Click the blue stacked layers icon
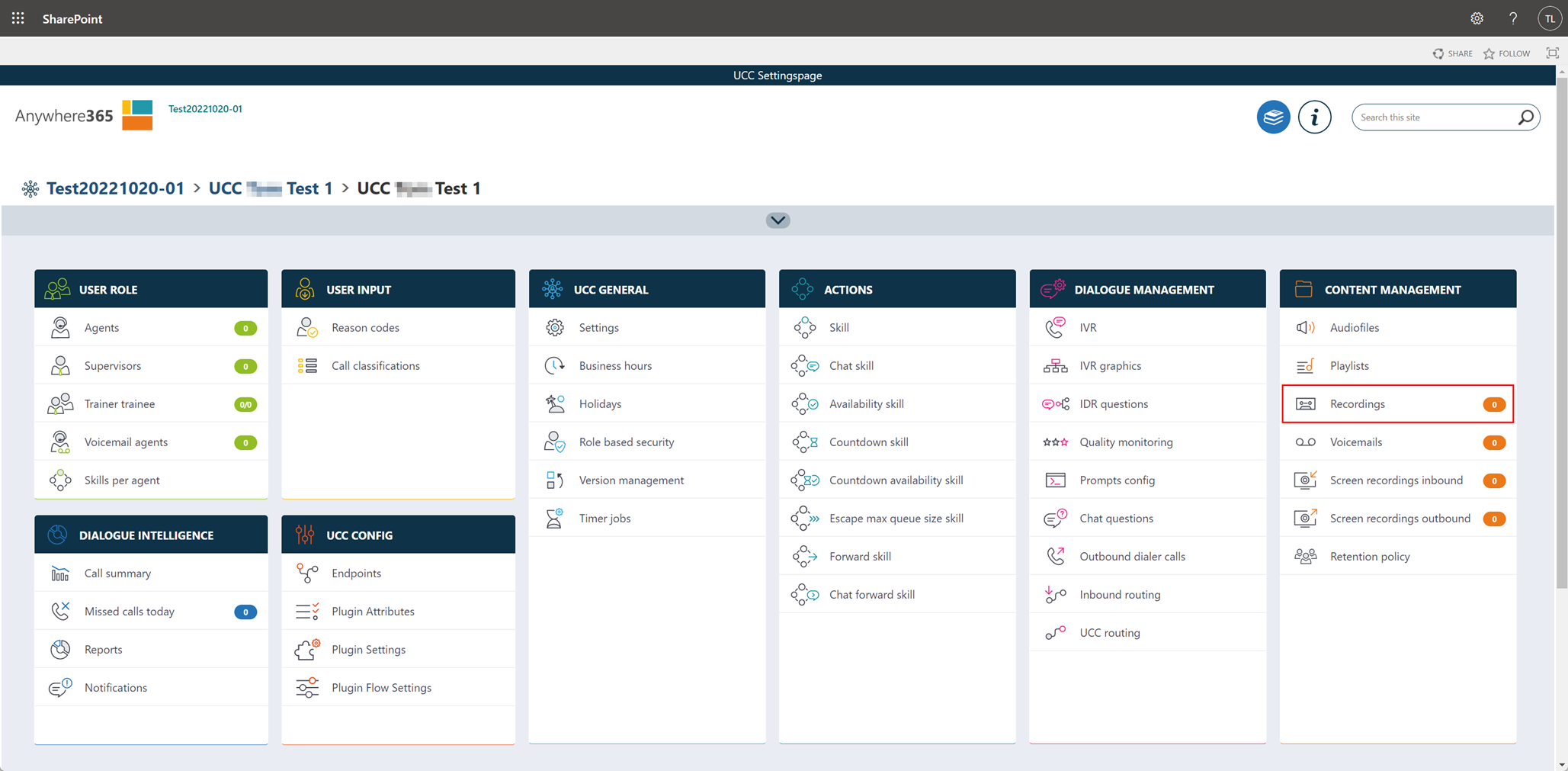This screenshot has height=771, width=1568. click(x=1272, y=117)
